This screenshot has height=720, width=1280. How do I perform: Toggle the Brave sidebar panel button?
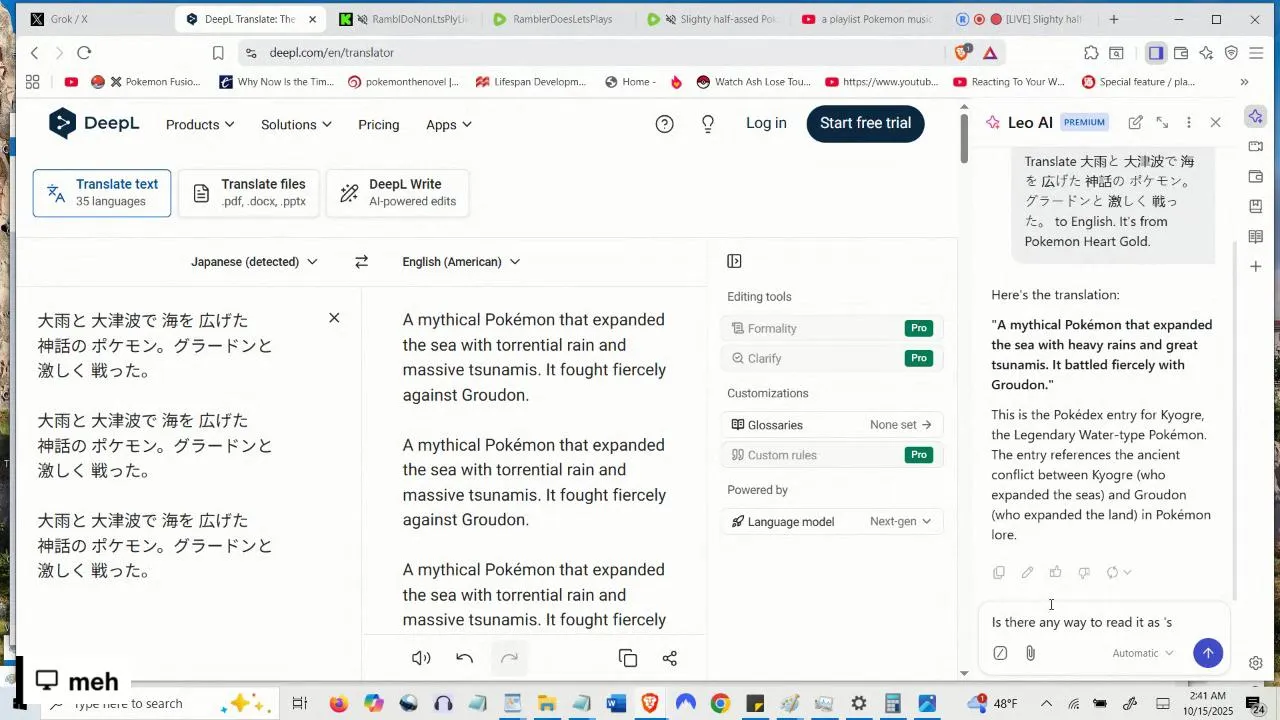(1156, 53)
